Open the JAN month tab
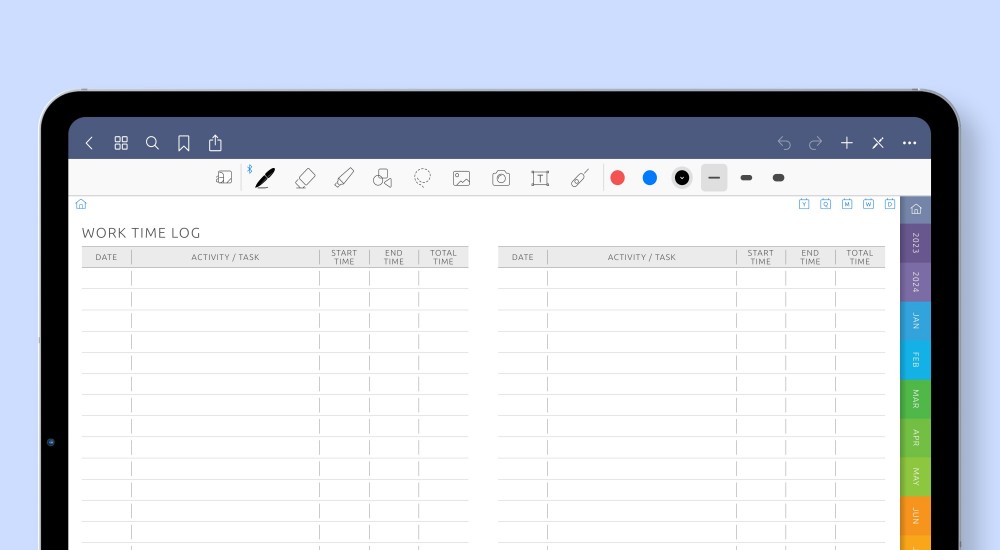This screenshot has width=1000, height=550. pos(916,321)
